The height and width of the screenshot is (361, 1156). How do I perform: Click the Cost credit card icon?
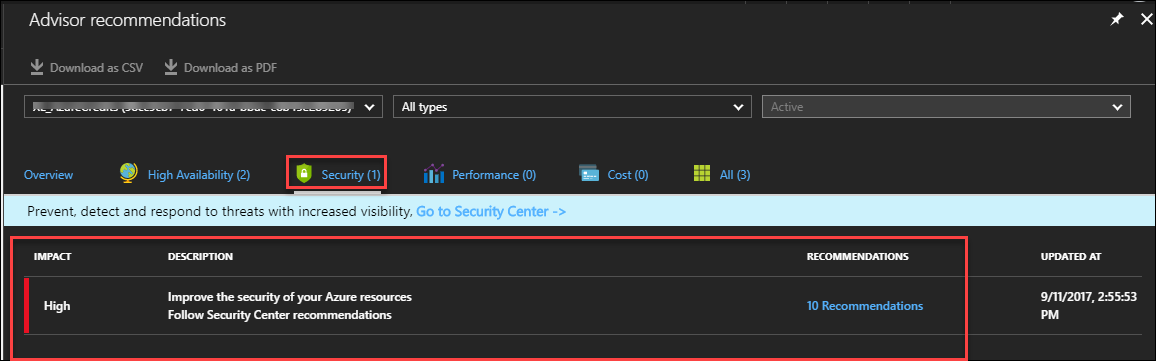point(589,174)
